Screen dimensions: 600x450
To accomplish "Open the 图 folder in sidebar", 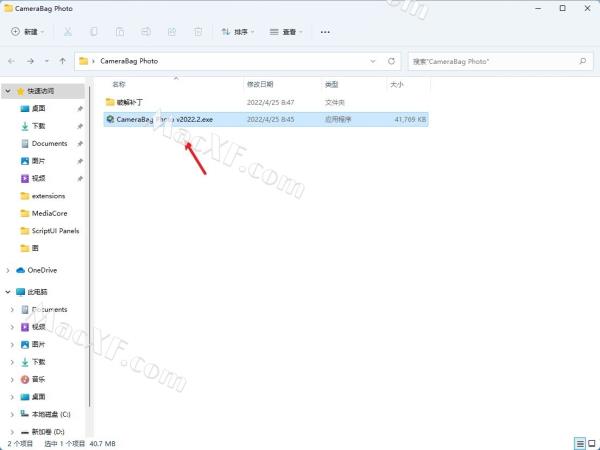I will click(34, 248).
